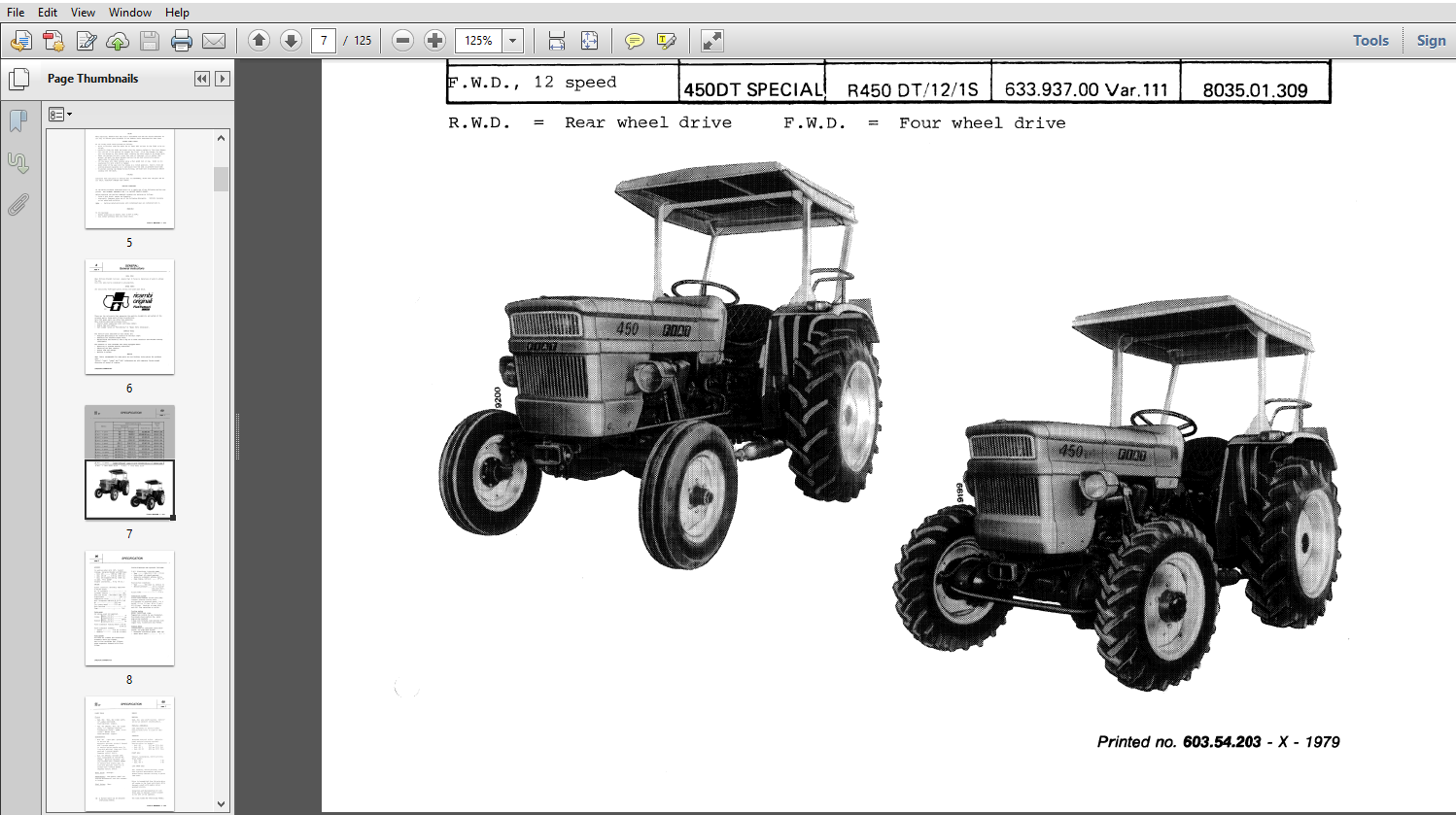
Task: Click the thumbnail panel scrollbar handle
Action: 222,179
